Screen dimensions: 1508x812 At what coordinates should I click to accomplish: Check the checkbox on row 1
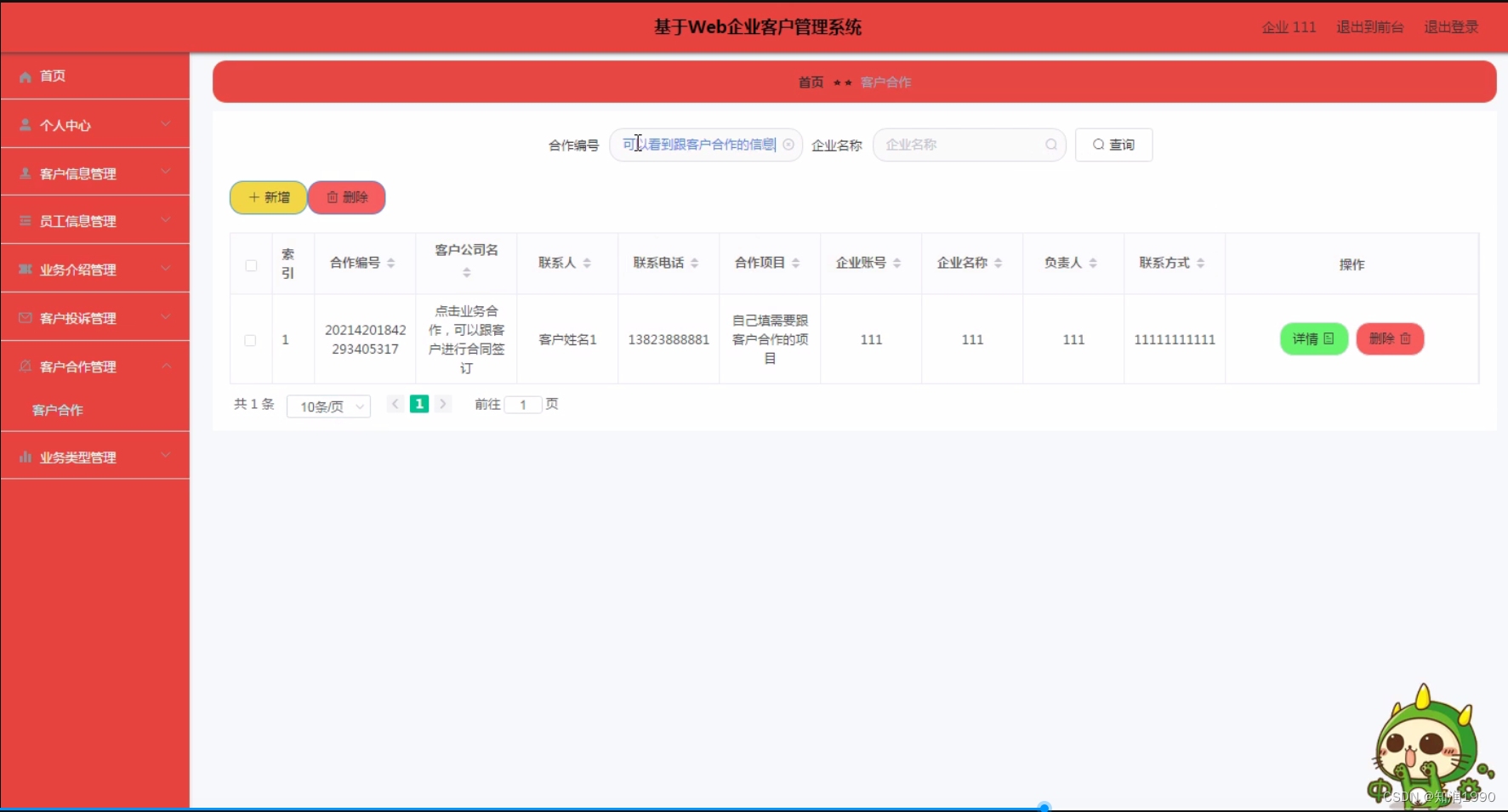tap(250, 339)
